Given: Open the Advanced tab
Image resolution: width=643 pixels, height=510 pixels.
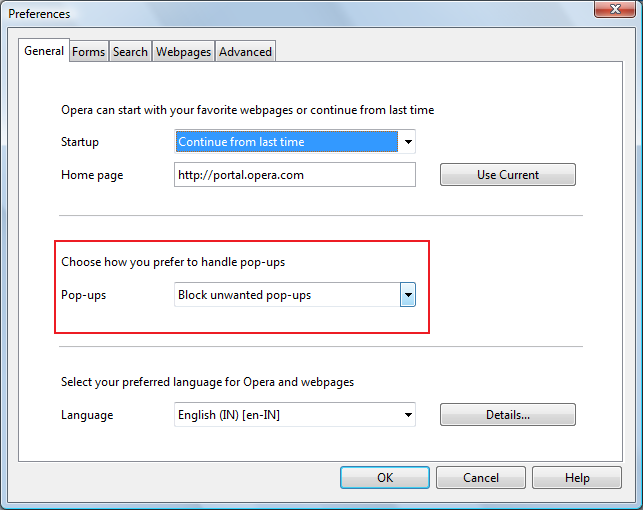Looking at the screenshot, I should coord(245,52).
